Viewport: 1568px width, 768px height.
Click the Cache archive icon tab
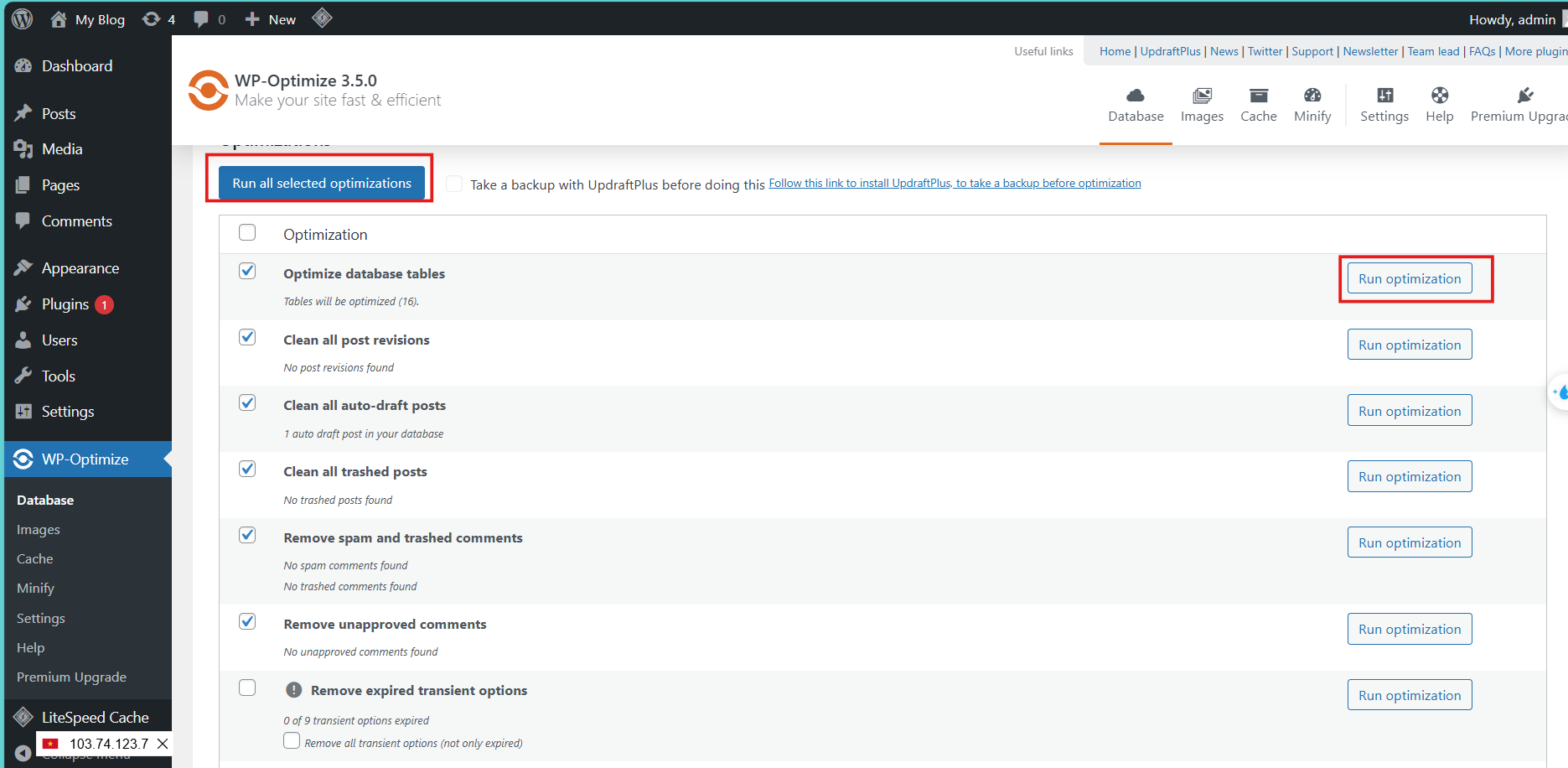pos(1259,95)
